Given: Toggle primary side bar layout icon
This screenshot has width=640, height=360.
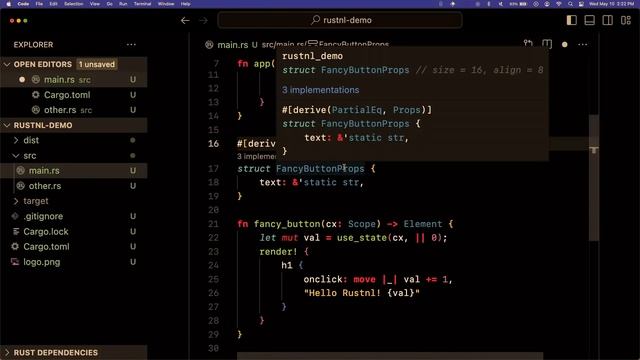Looking at the screenshot, I should [x=571, y=20].
